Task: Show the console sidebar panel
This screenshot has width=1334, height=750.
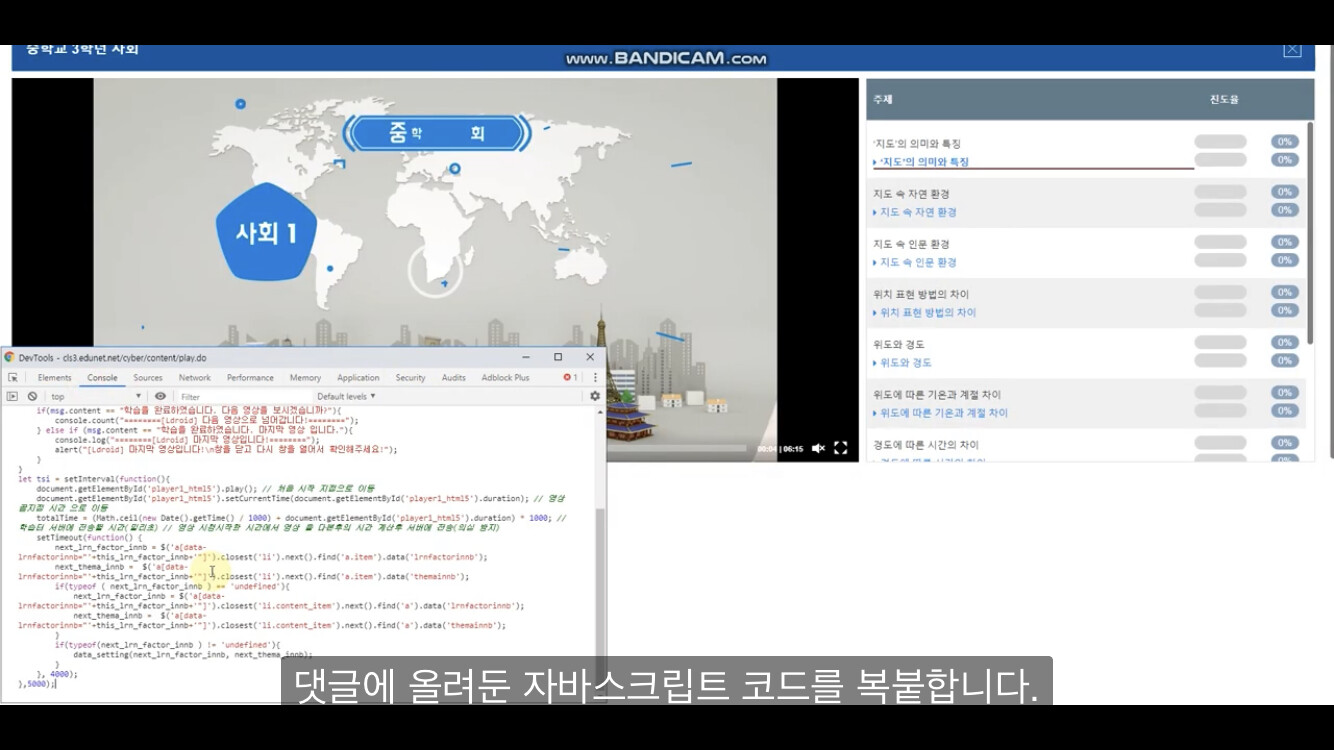Action: pyautogui.click(x=13, y=397)
